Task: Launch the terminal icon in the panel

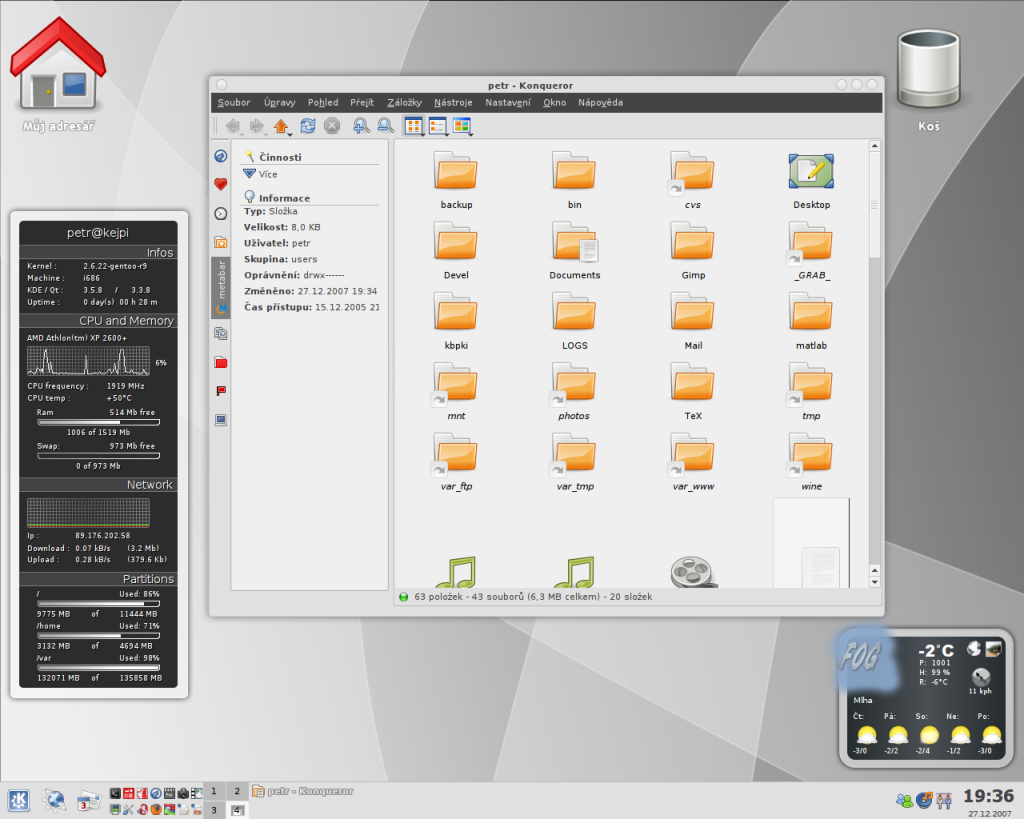Action: pos(115,794)
